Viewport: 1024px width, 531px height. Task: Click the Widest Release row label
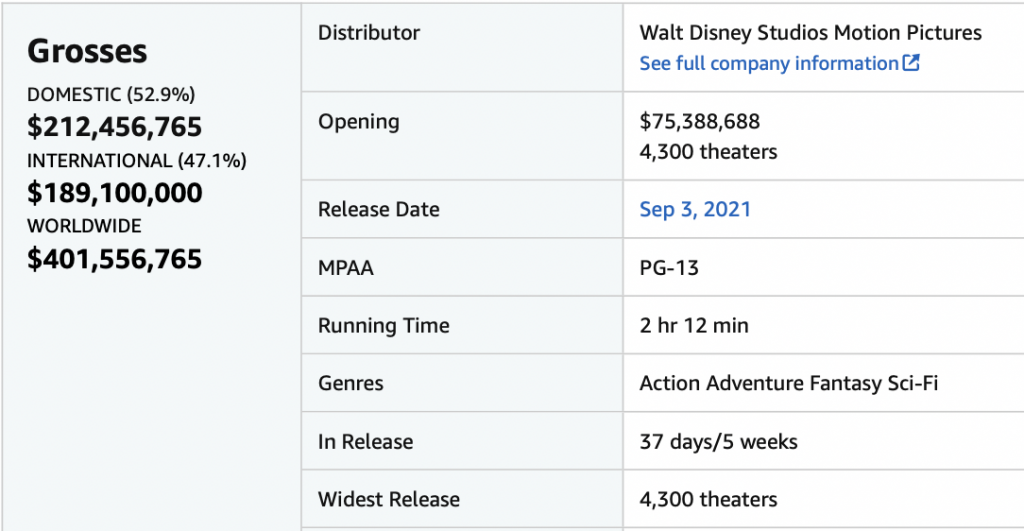click(389, 500)
